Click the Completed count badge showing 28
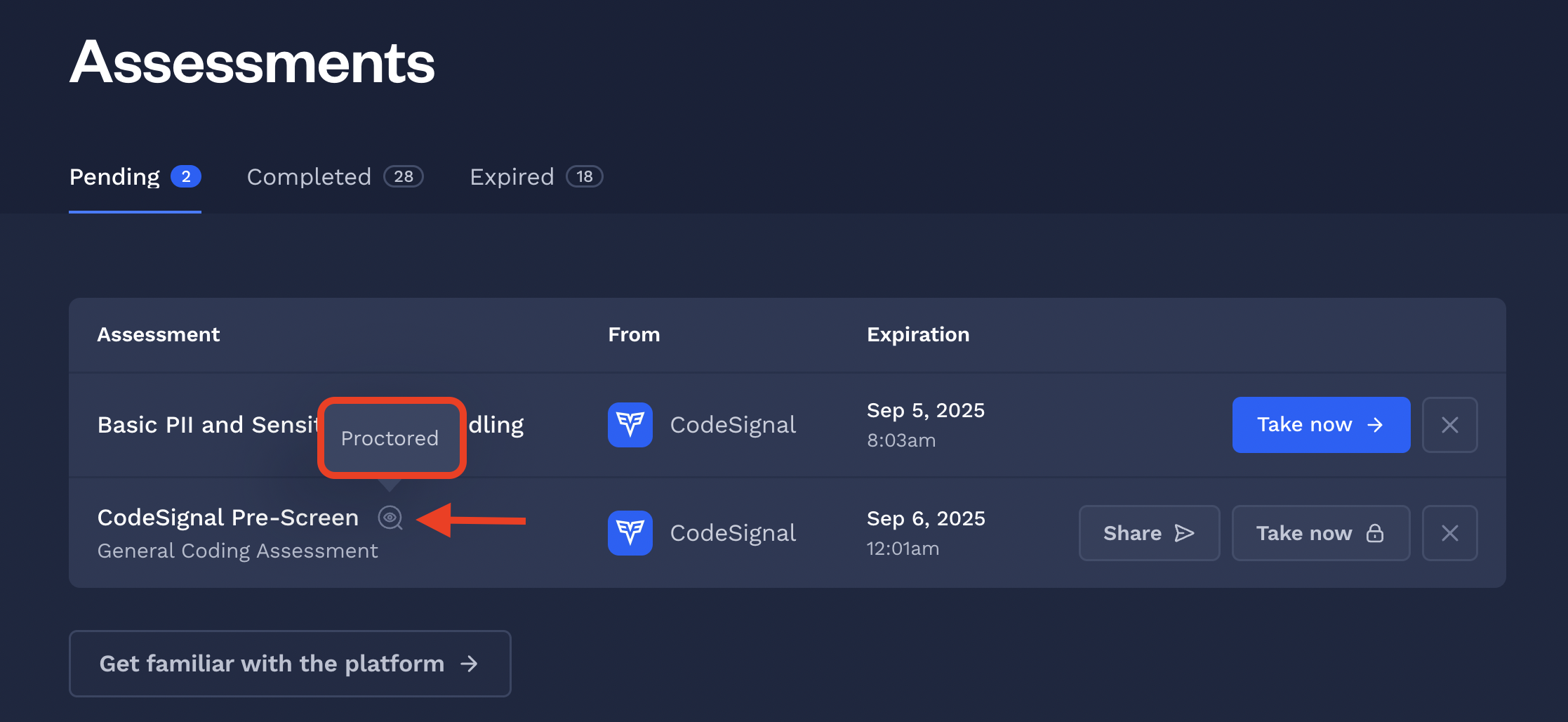Image resolution: width=1568 pixels, height=722 pixels. pyautogui.click(x=404, y=177)
